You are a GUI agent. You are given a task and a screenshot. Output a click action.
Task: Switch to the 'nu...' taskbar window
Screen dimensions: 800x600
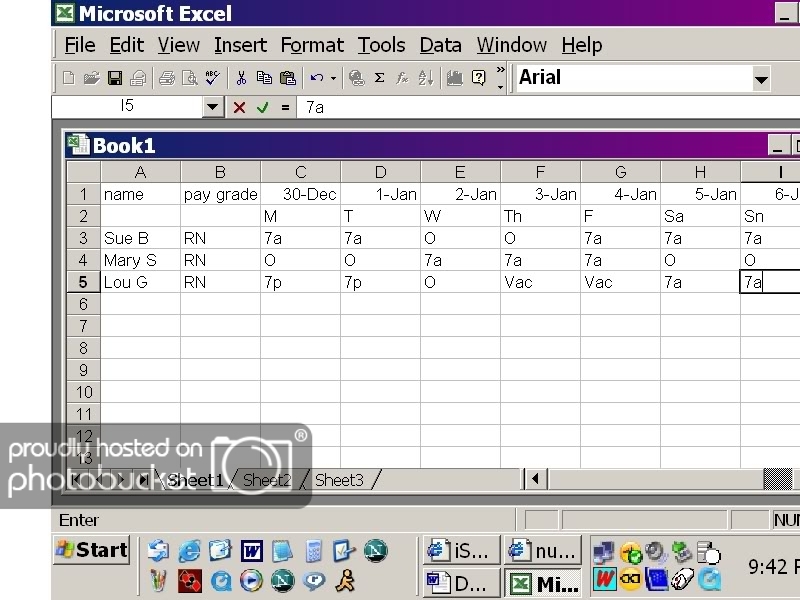[x=543, y=551]
